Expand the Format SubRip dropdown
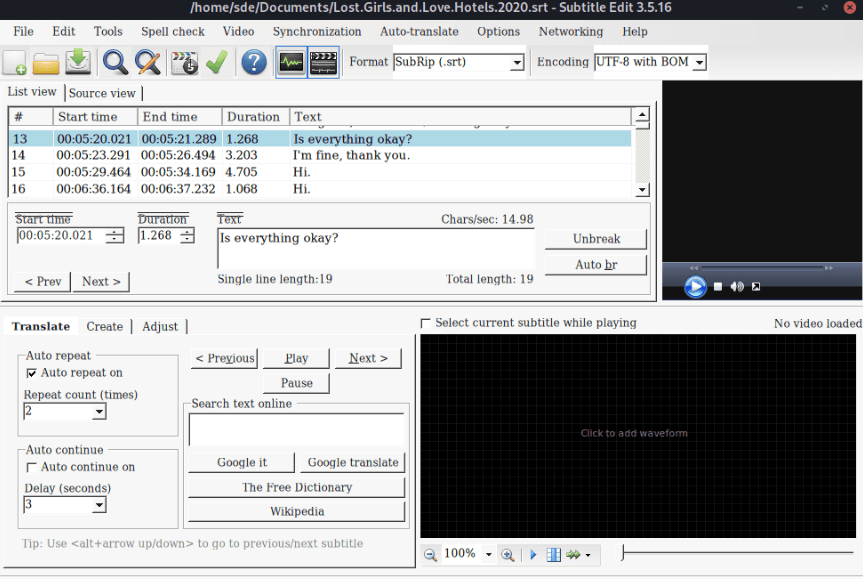This screenshot has width=863, height=579. [517, 63]
